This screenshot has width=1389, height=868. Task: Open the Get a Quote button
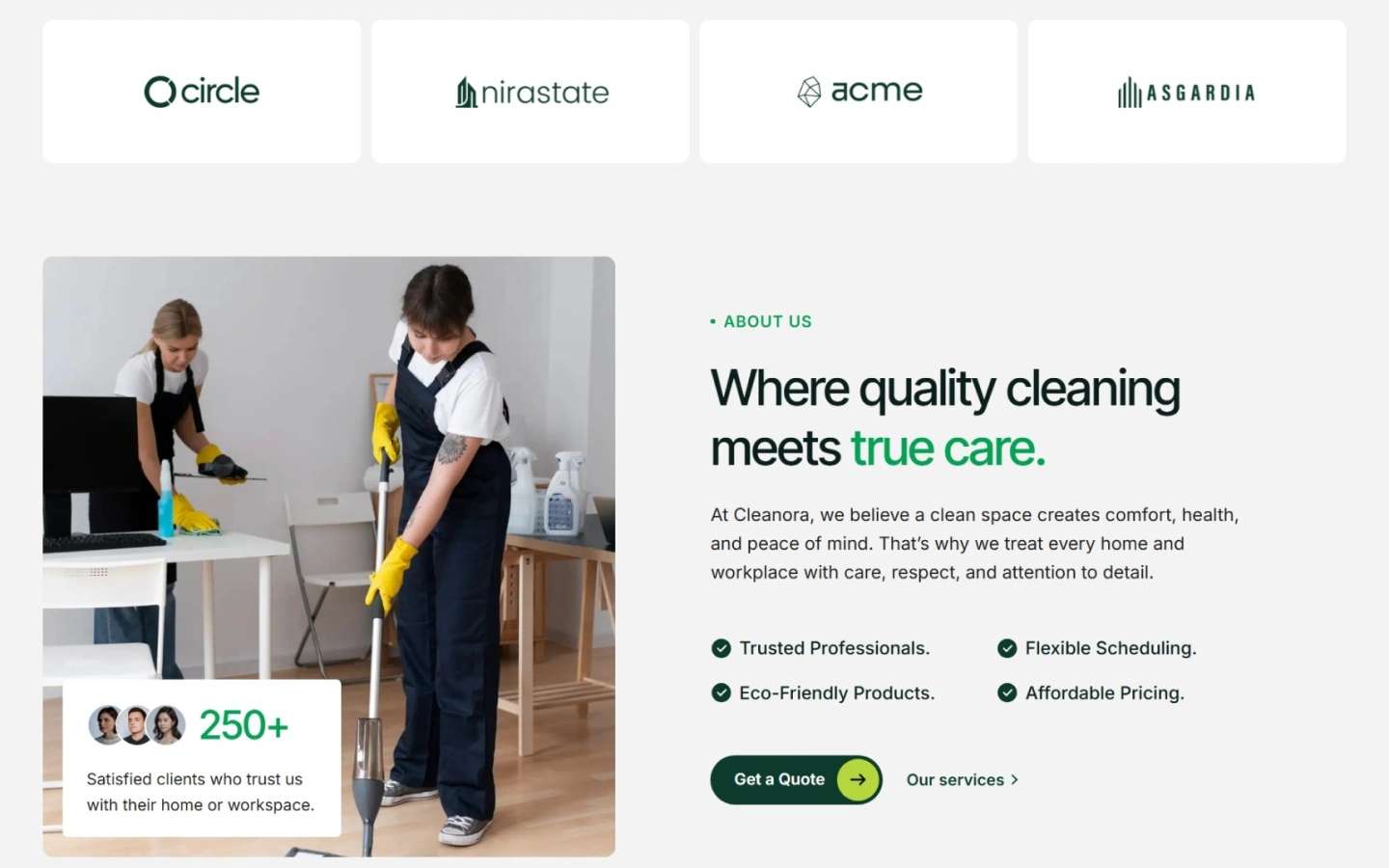pos(796,779)
